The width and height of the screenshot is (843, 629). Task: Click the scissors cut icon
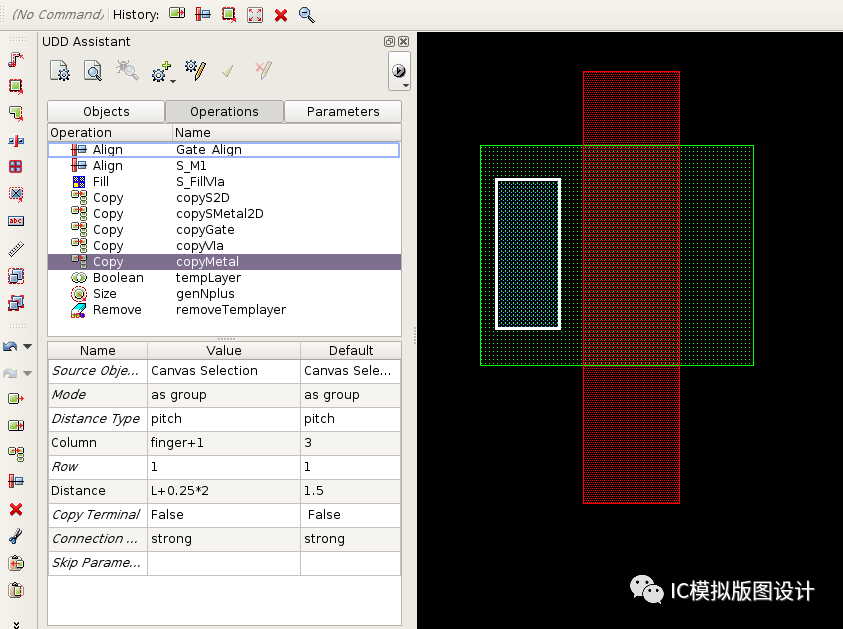(16, 536)
